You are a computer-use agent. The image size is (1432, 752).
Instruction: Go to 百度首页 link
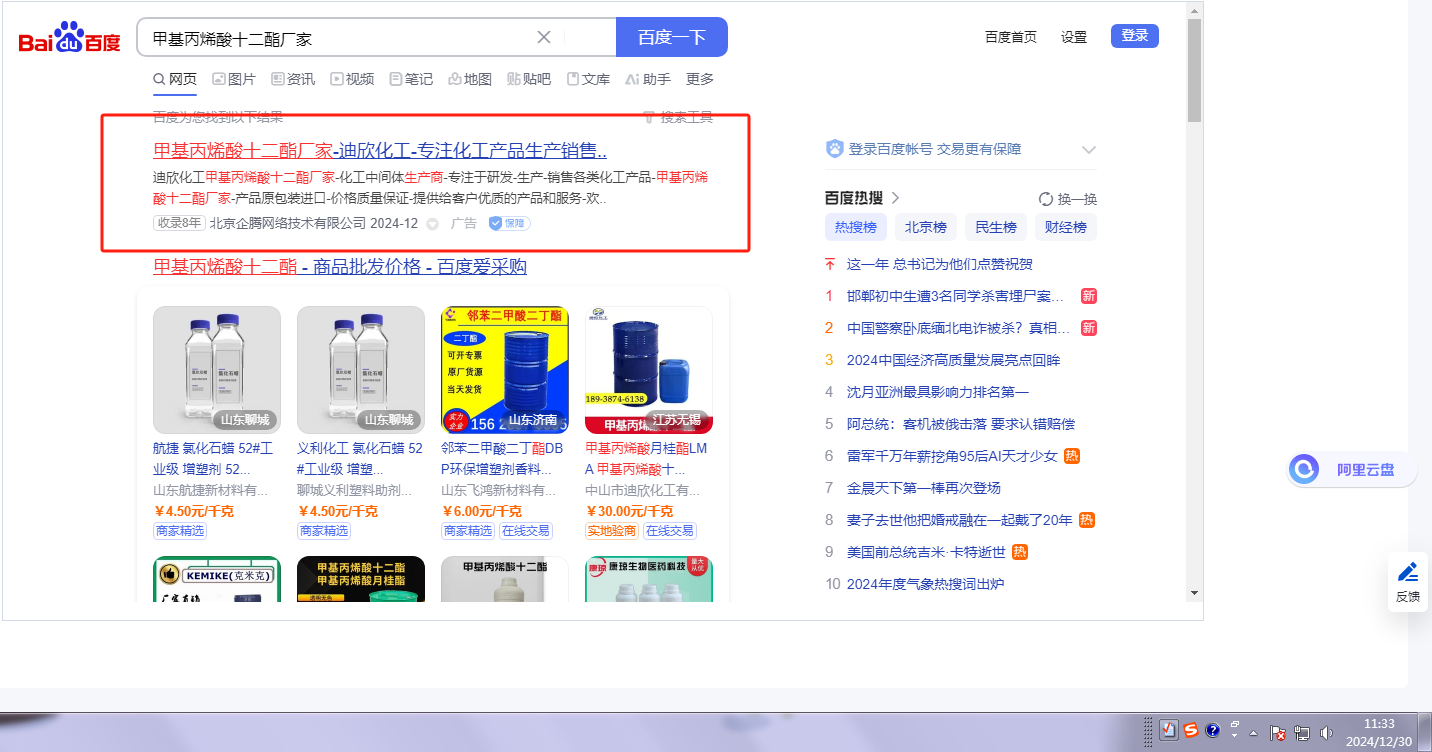coord(1011,37)
